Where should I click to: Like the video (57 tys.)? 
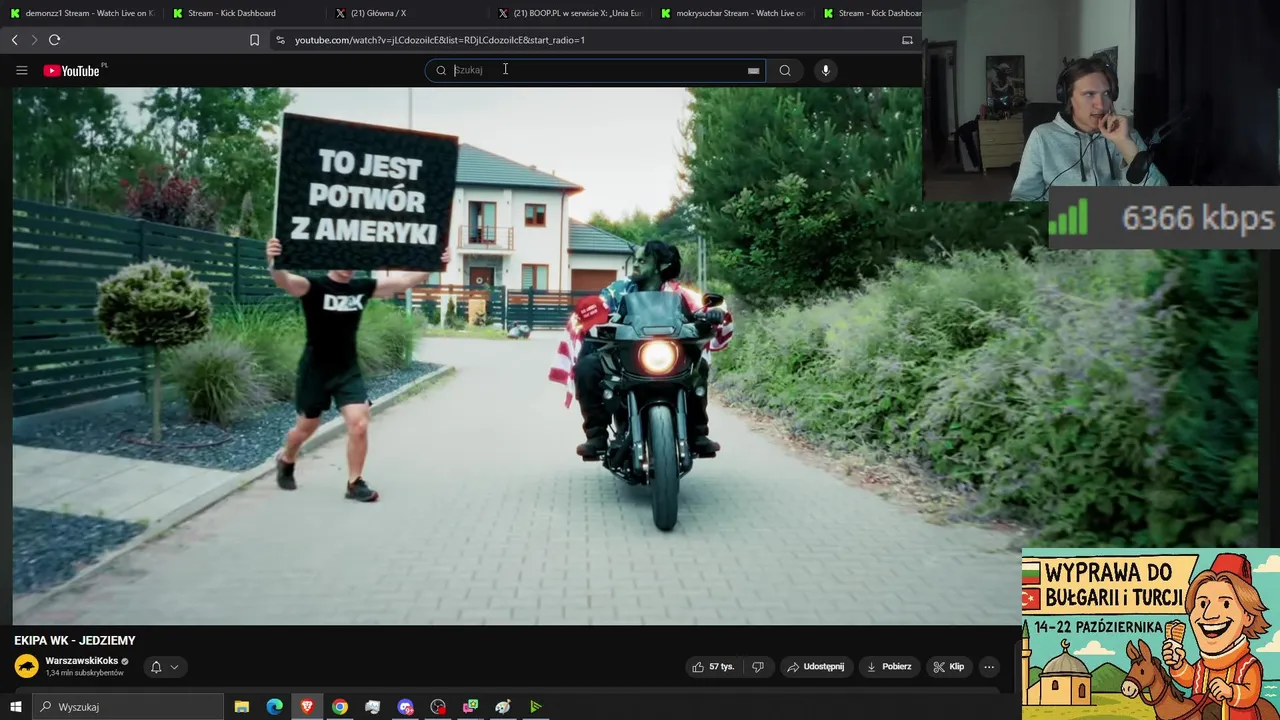(713, 667)
